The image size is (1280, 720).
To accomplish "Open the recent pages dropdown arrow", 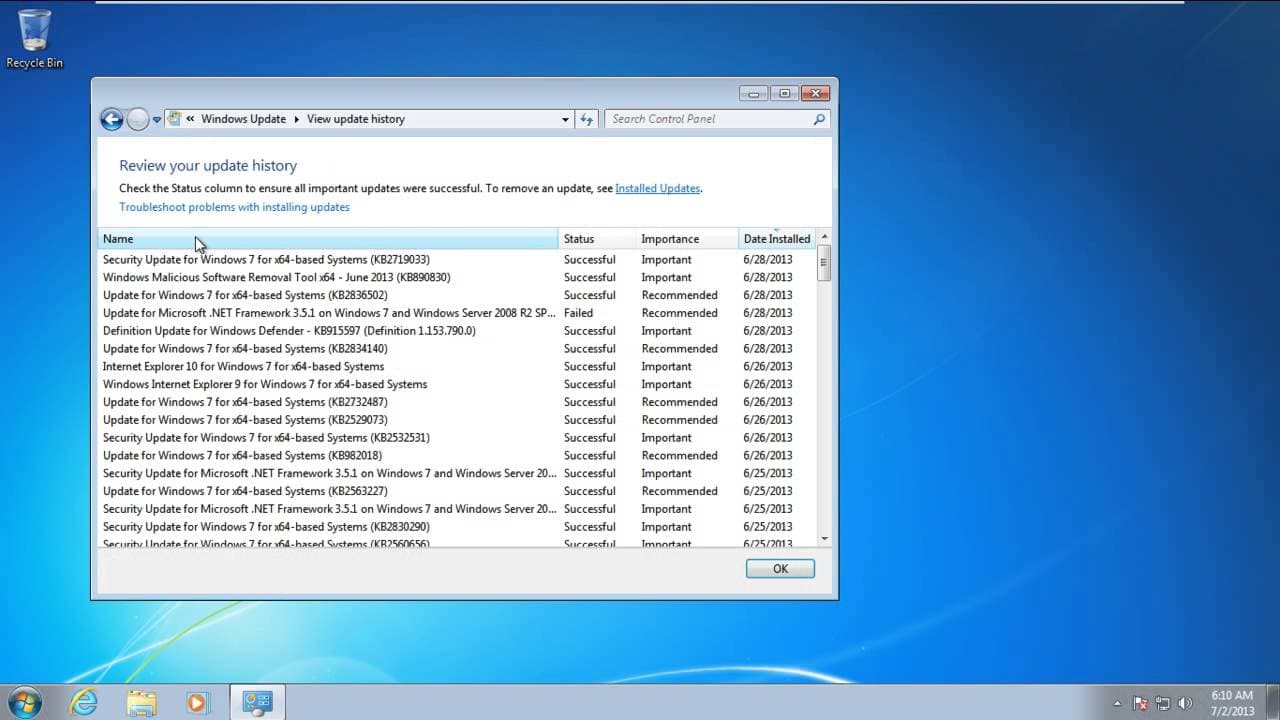I will click(x=157, y=119).
